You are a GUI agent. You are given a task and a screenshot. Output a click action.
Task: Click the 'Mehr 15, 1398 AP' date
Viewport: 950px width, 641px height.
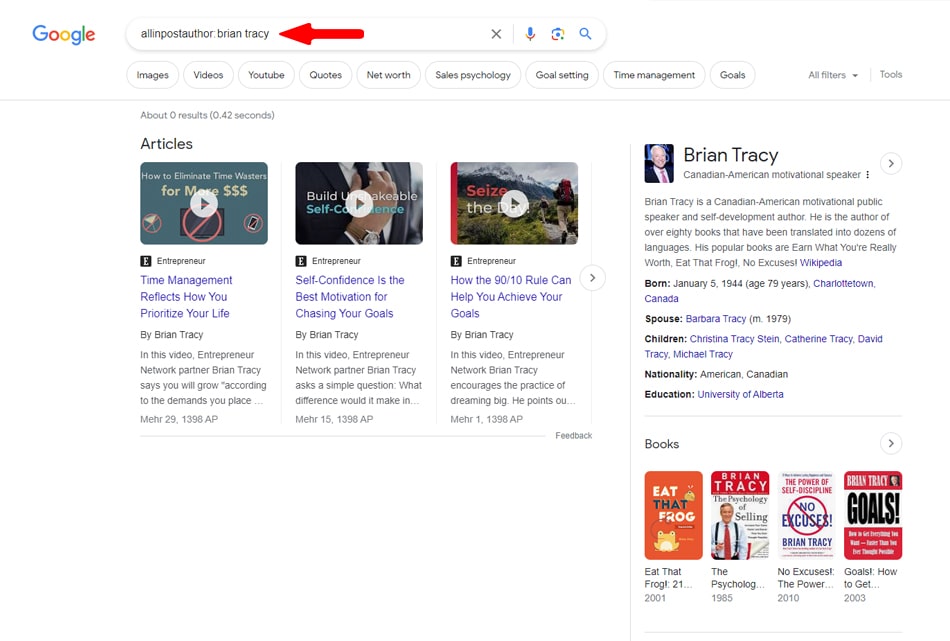coord(334,419)
